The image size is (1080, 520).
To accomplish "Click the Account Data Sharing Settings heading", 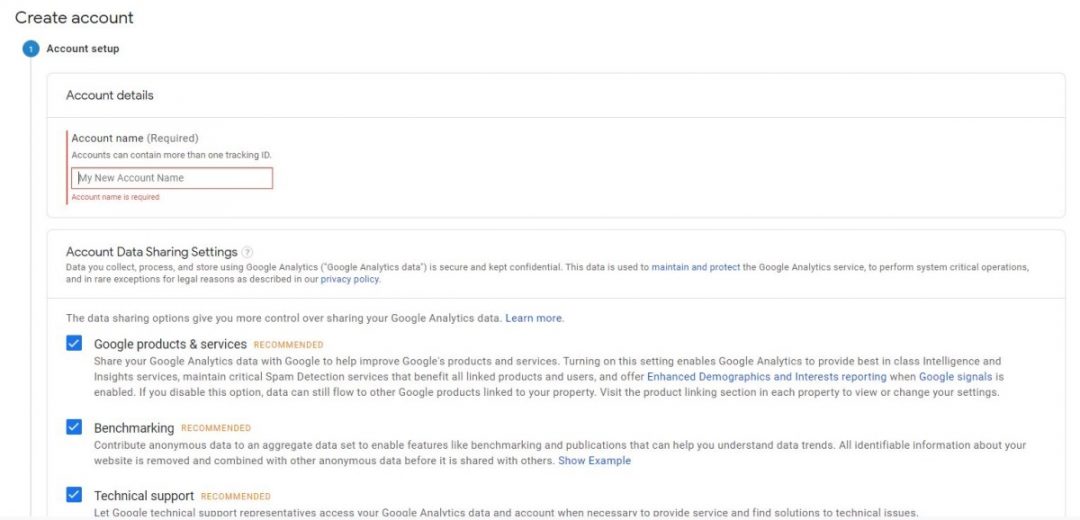I will 151,252.
